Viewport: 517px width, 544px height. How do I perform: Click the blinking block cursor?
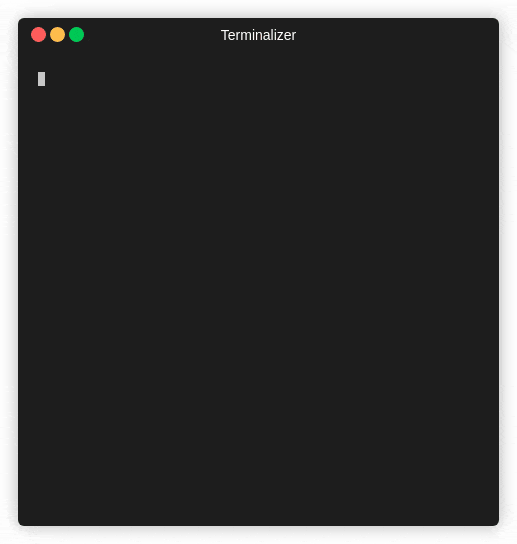click(x=41, y=79)
